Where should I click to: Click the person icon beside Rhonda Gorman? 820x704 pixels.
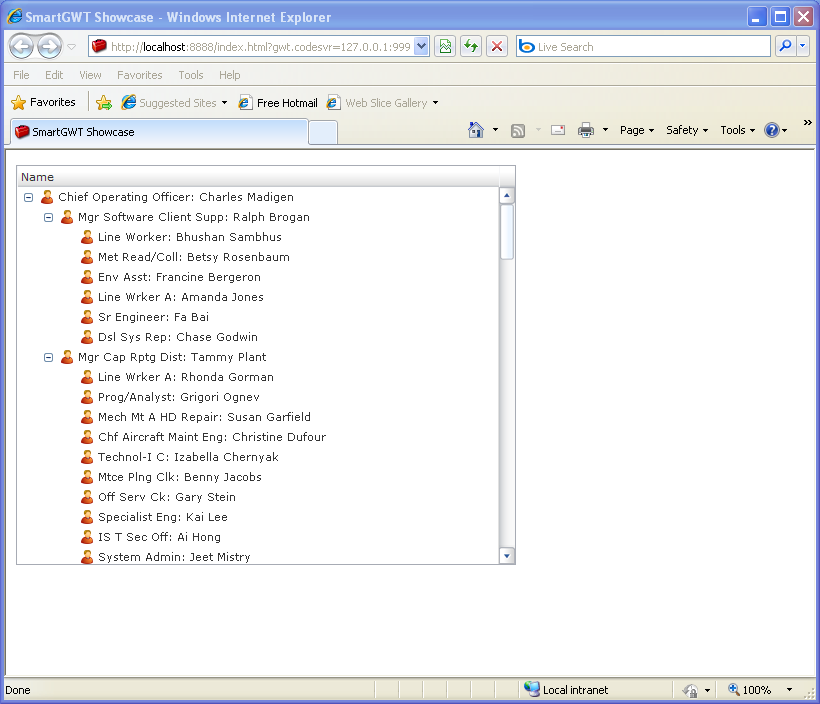(87, 377)
